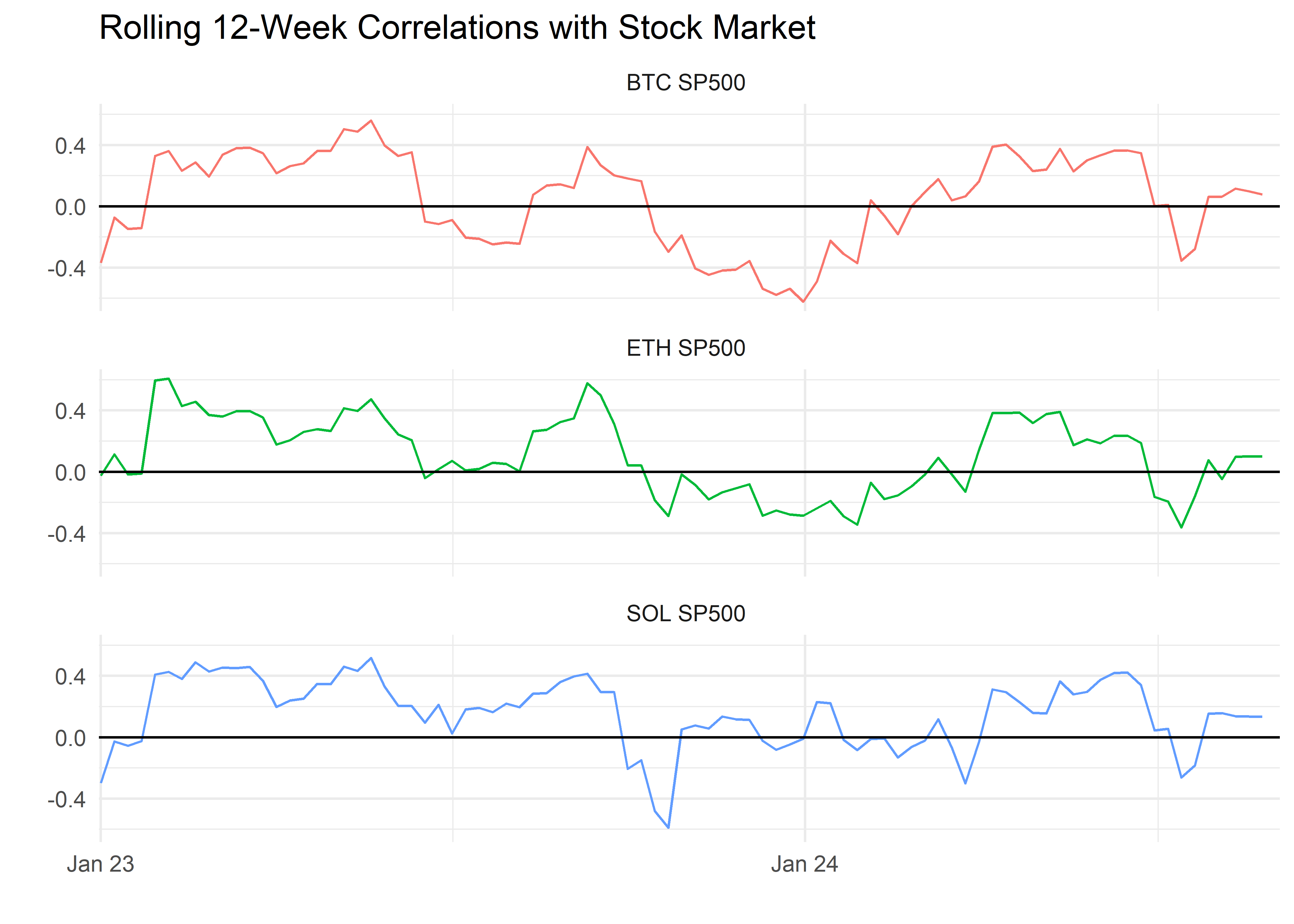Click the right end of the blue SOL line
Image resolution: width=1294 pixels, height=924 pixels.
pos(1261,717)
